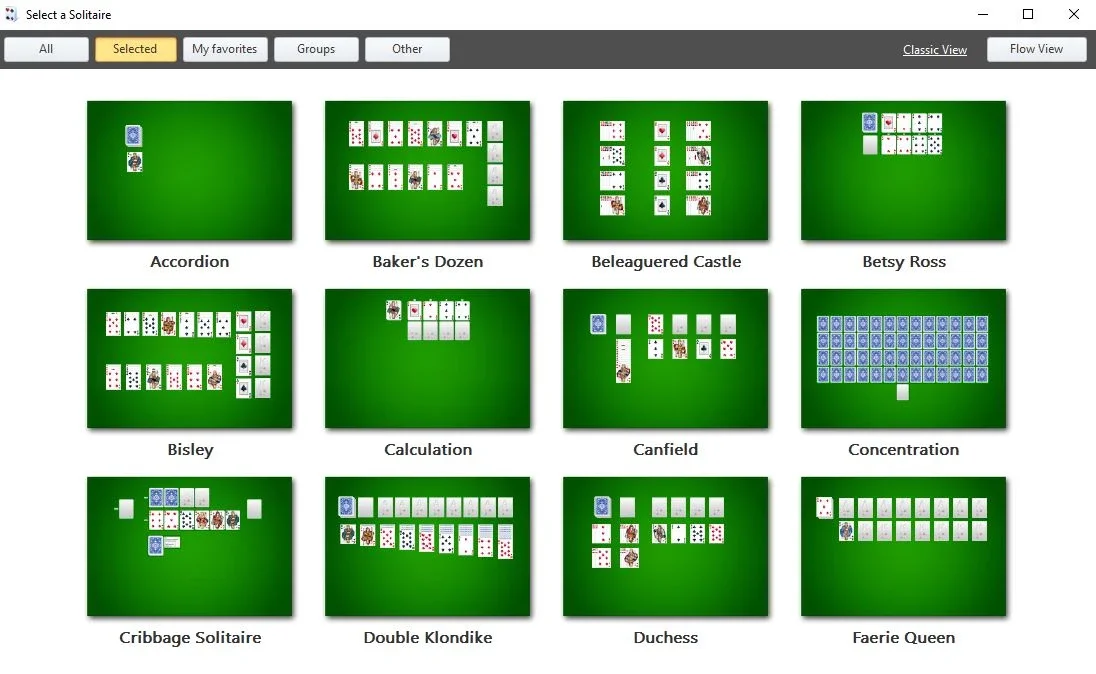Close the Select a Solitaire window
This screenshot has height=674, width=1096.
1074,14
